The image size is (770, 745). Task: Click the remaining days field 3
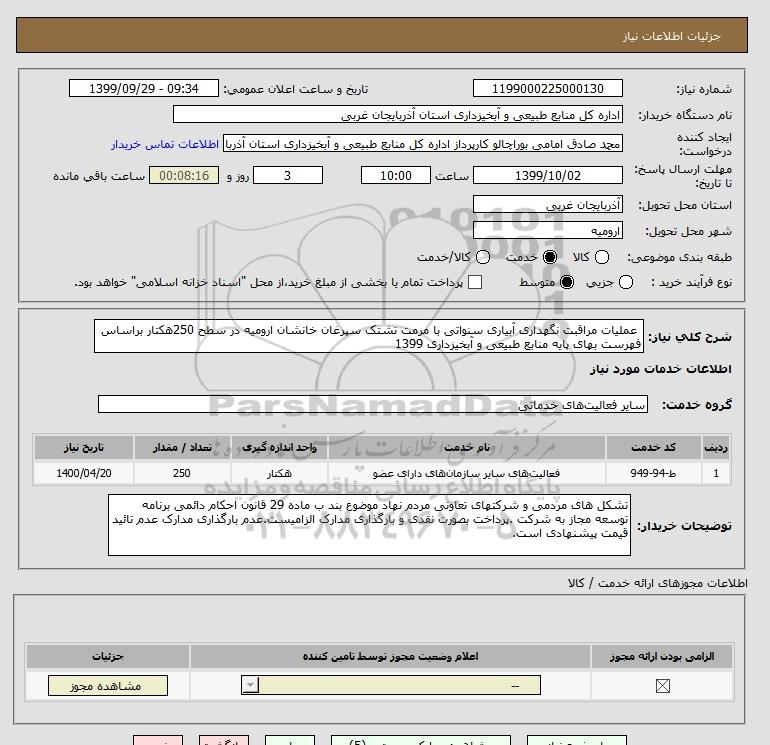point(288,175)
